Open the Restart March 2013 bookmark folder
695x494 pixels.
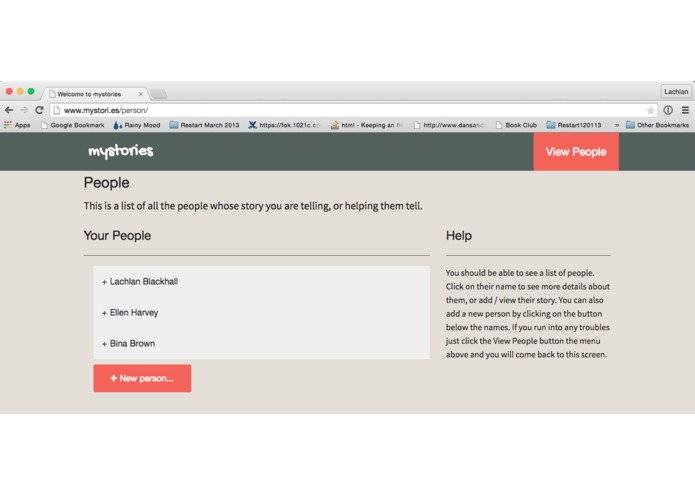pyautogui.click(x=204, y=125)
